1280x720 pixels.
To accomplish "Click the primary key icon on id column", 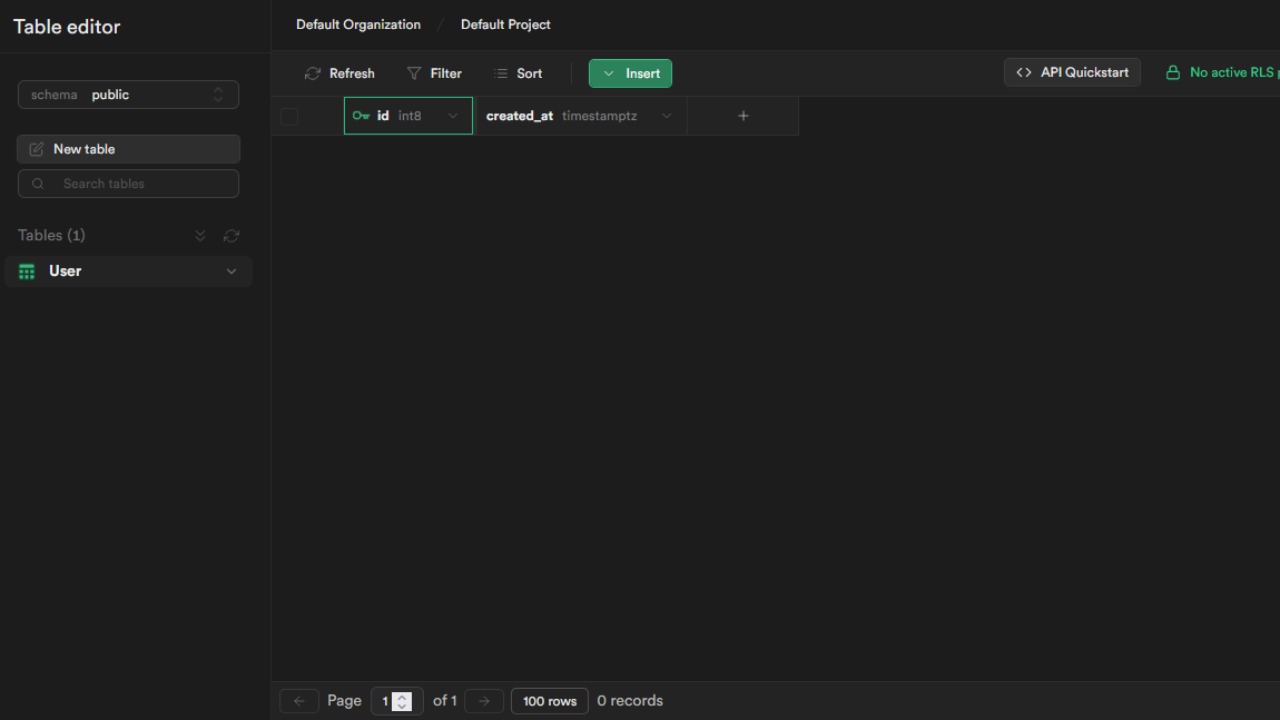I will coord(361,116).
